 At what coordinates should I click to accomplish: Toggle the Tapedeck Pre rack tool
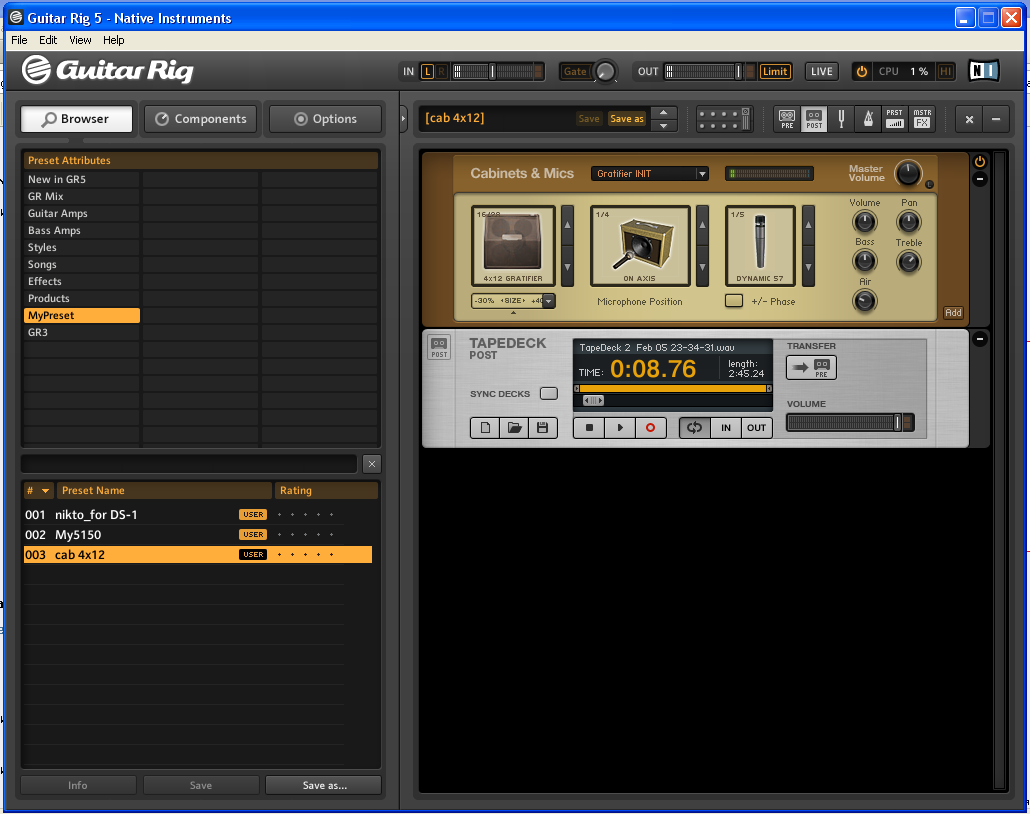(787, 119)
